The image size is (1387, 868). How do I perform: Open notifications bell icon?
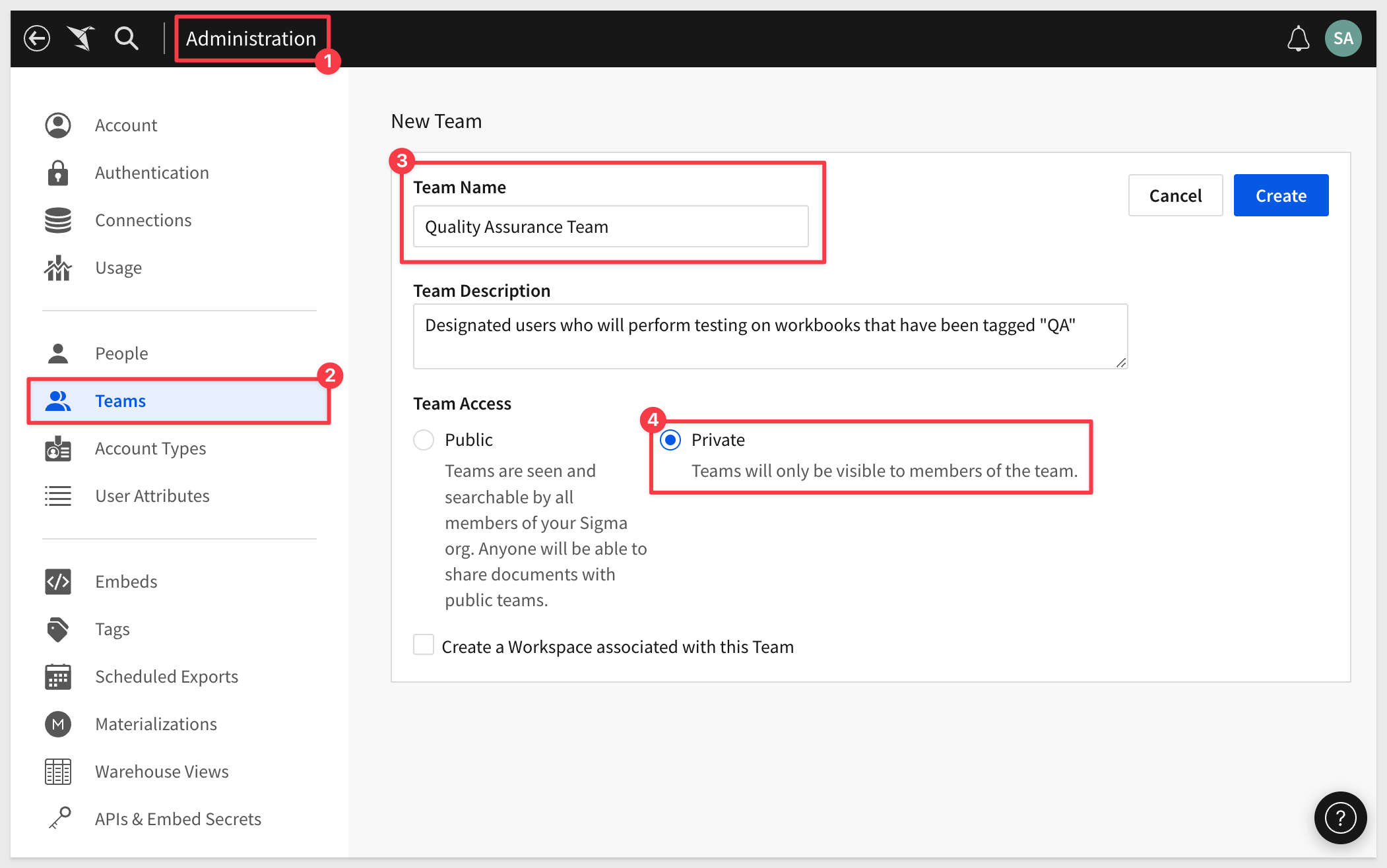1298,38
